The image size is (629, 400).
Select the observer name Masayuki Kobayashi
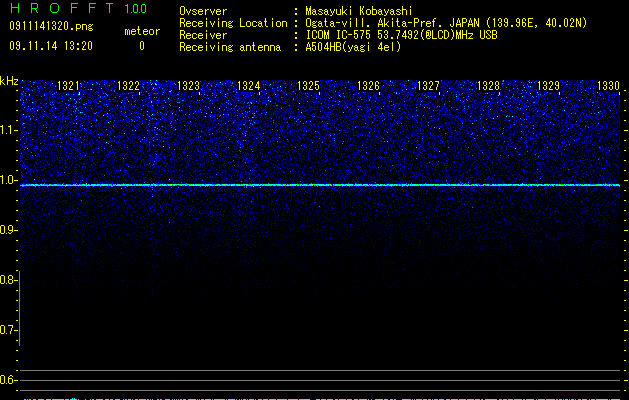point(359,11)
